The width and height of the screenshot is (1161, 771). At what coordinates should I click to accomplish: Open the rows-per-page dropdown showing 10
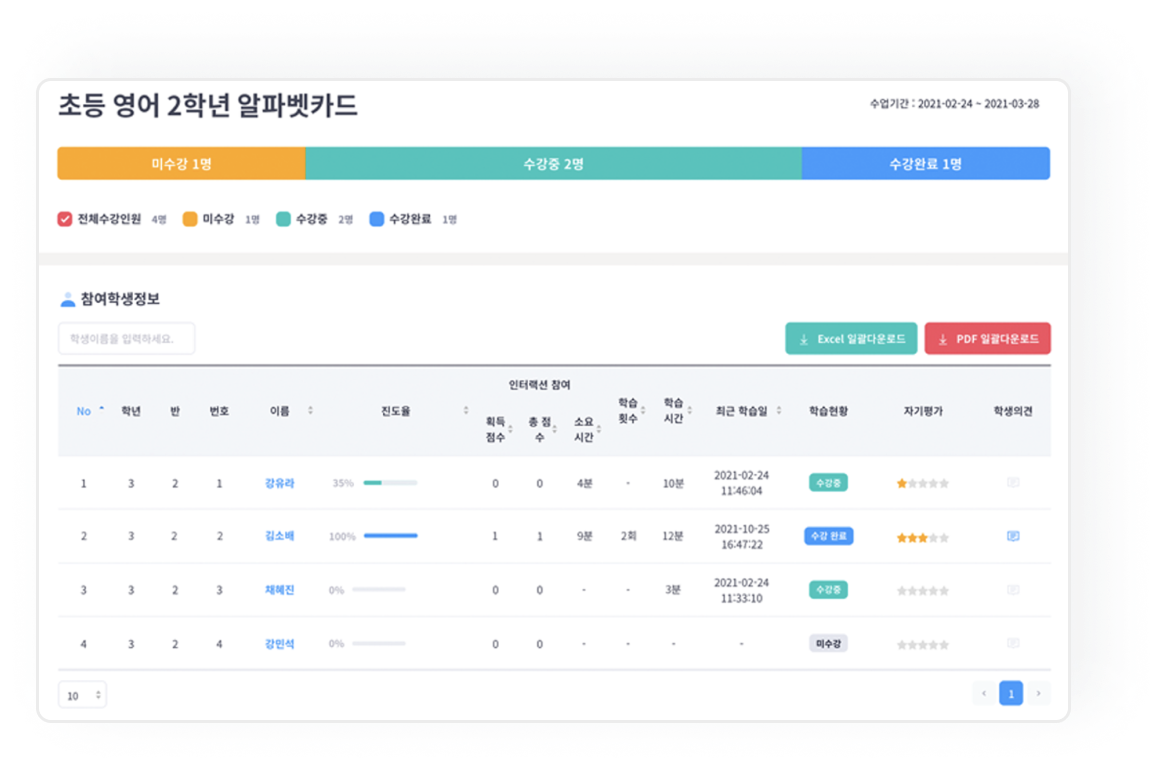point(82,695)
